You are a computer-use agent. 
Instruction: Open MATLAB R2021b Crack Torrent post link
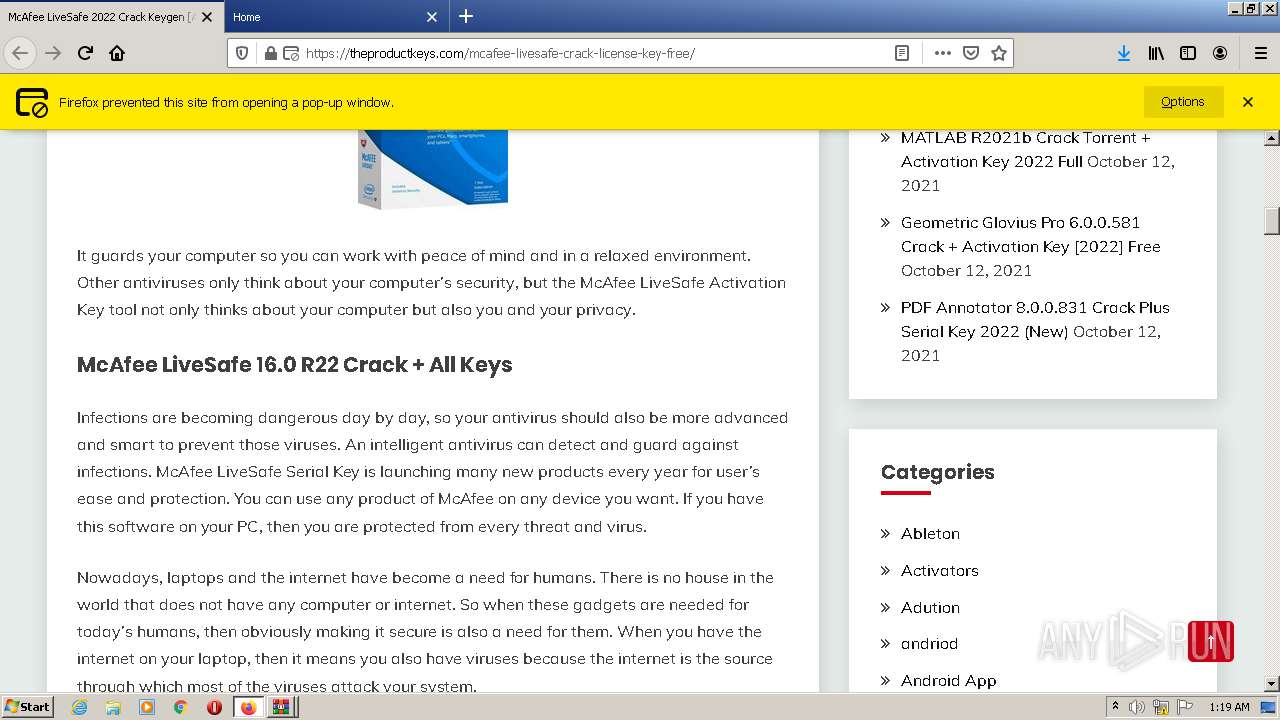pos(1025,149)
